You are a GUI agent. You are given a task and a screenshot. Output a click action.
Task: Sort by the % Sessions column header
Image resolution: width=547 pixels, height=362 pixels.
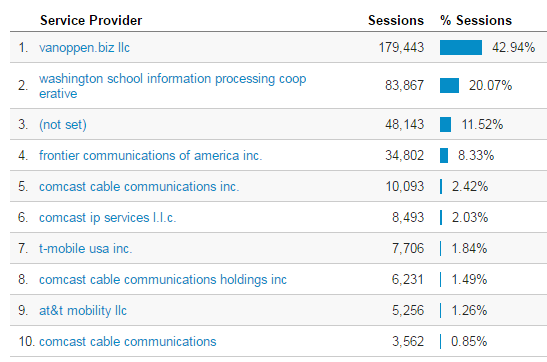[476, 21]
